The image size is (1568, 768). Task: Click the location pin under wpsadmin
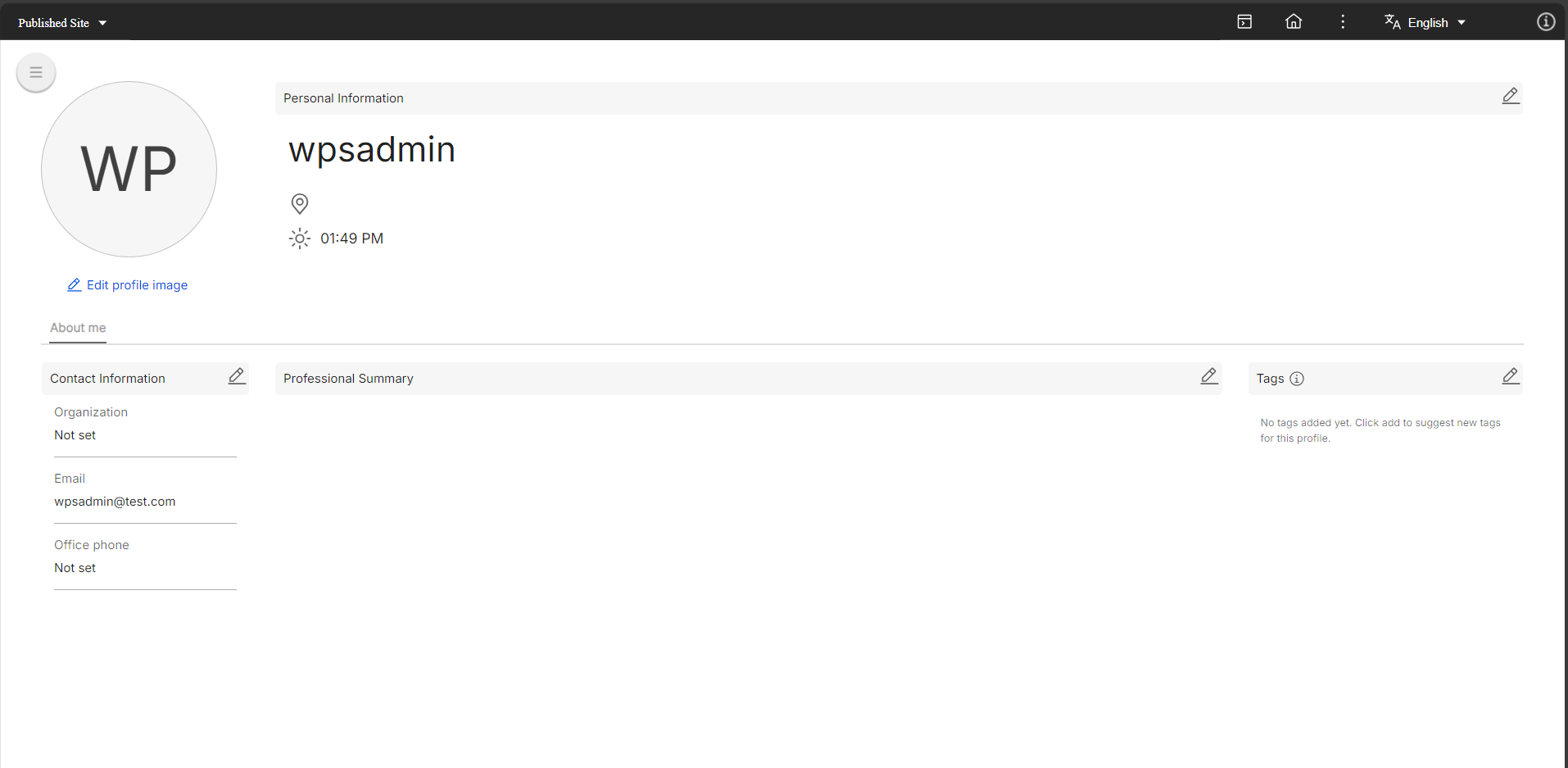pos(299,203)
